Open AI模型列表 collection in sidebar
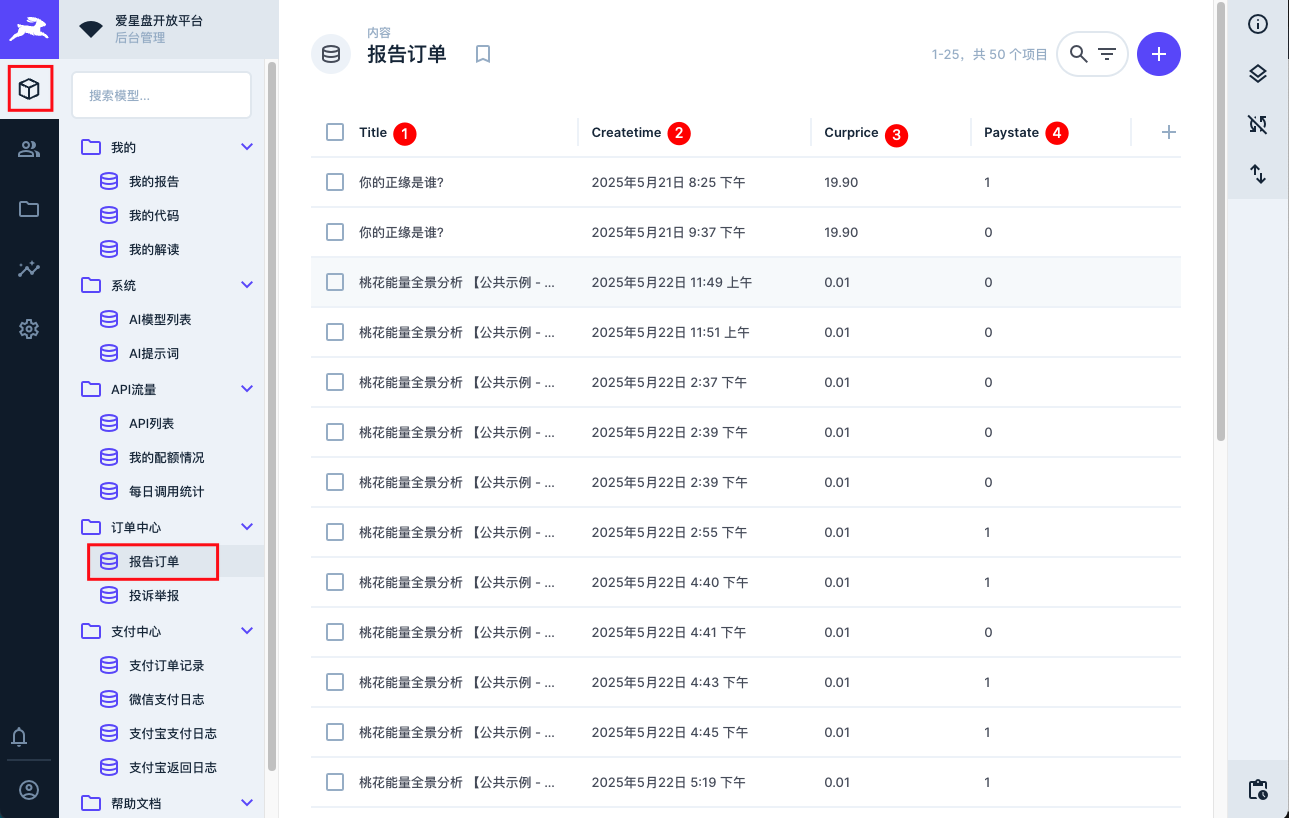 [x=159, y=319]
